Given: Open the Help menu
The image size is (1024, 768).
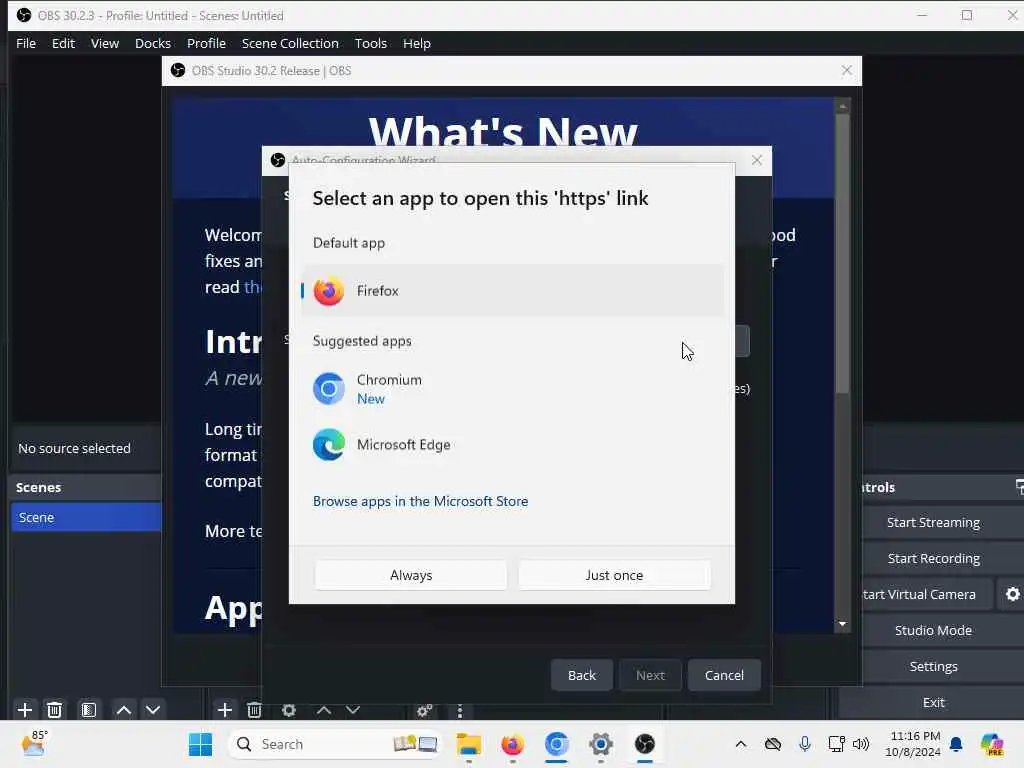Looking at the screenshot, I should click(x=417, y=43).
